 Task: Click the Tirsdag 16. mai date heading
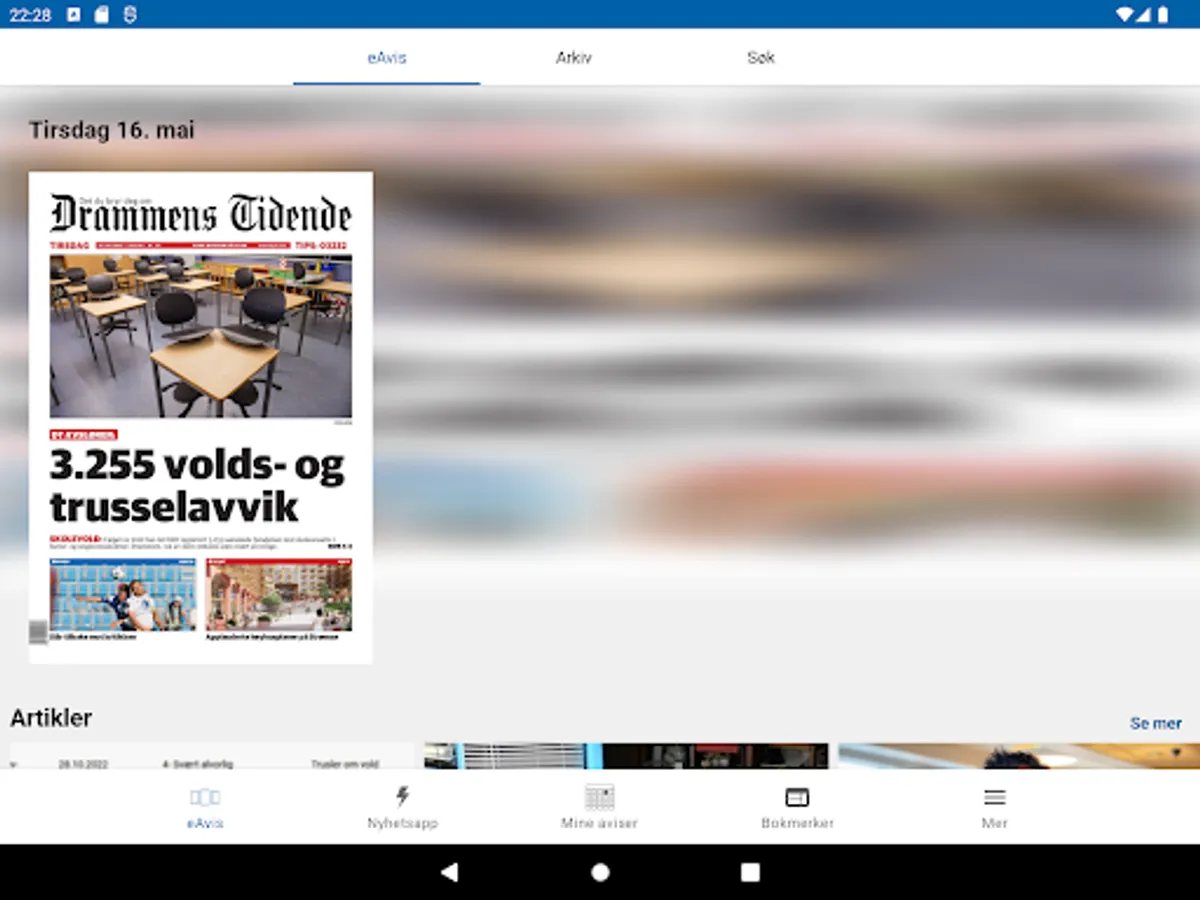coord(112,130)
